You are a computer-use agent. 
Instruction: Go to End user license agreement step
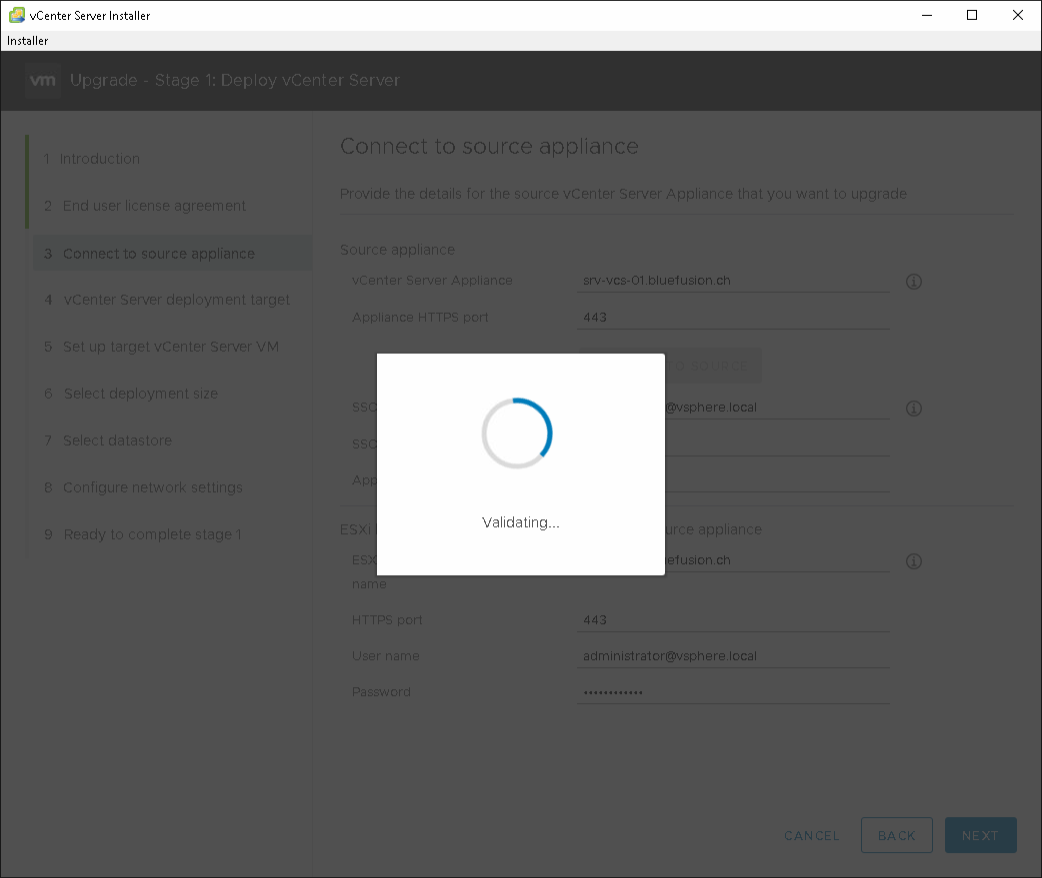tap(154, 206)
